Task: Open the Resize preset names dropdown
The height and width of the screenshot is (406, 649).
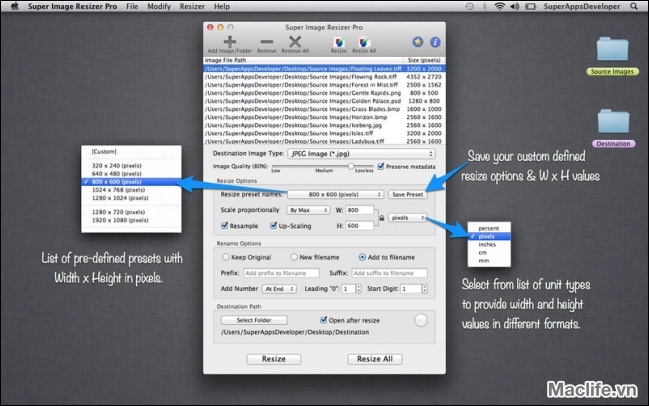Action: 335,194
